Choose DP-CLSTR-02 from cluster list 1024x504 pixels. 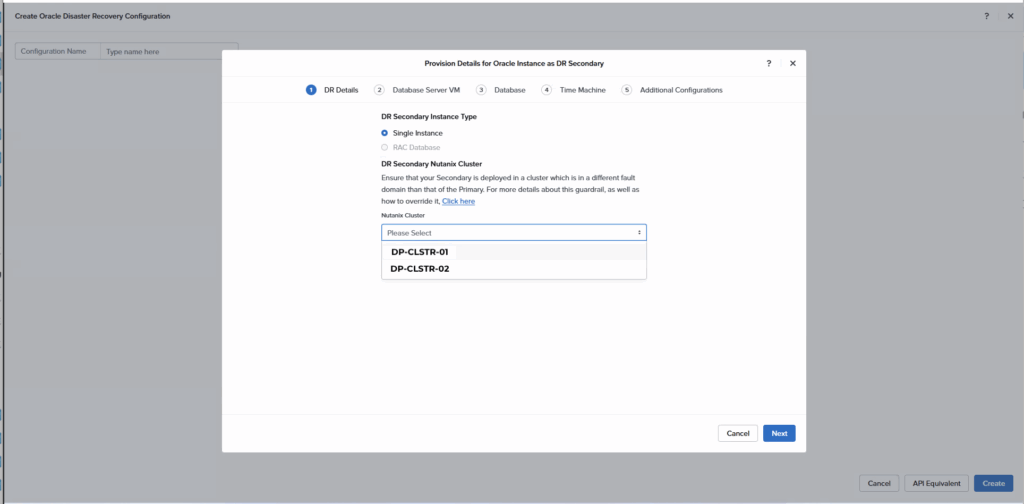click(x=514, y=269)
